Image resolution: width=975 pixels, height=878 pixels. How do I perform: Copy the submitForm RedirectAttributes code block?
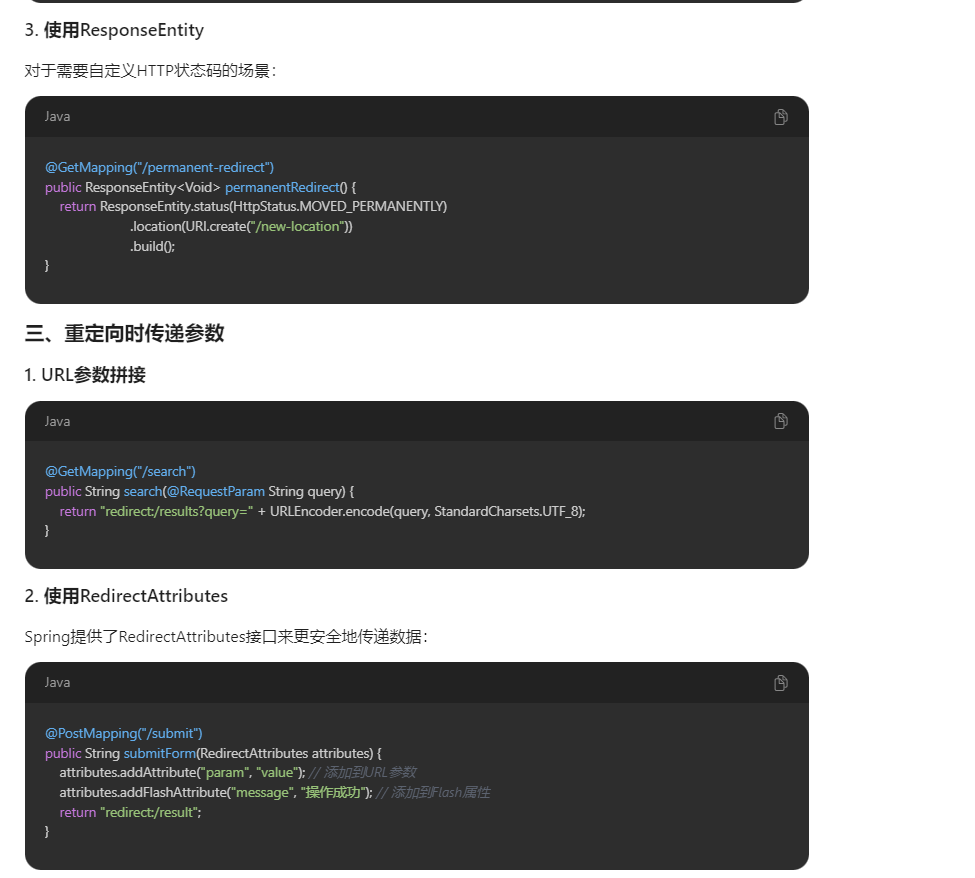pos(780,683)
